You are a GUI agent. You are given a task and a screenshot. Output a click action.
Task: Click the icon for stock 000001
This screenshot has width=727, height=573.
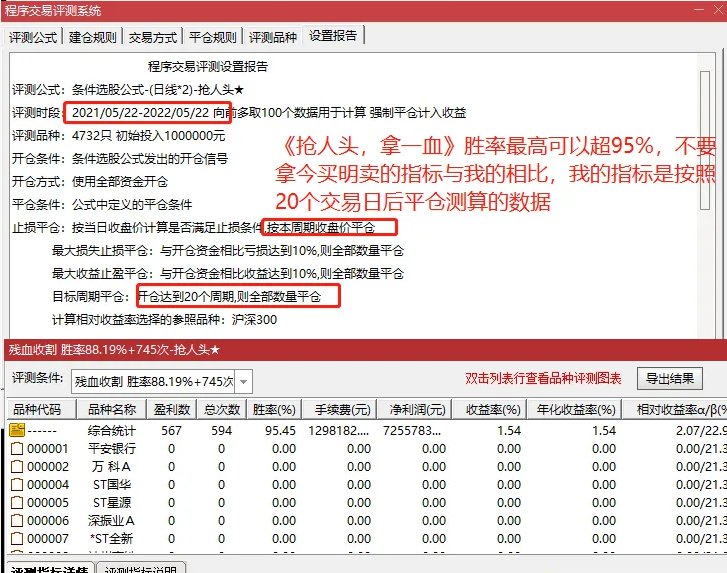(16, 449)
